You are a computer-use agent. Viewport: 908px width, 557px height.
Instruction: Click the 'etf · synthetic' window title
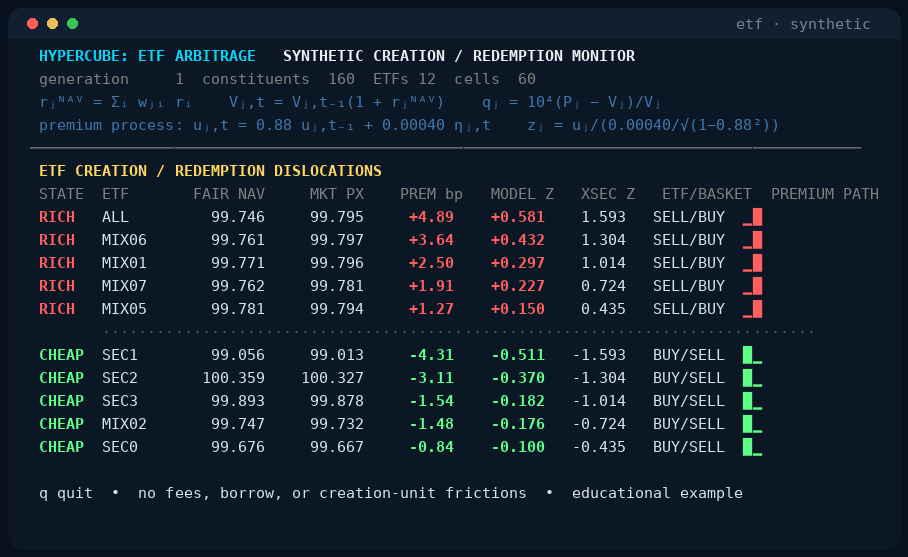(x=803, y=24)
